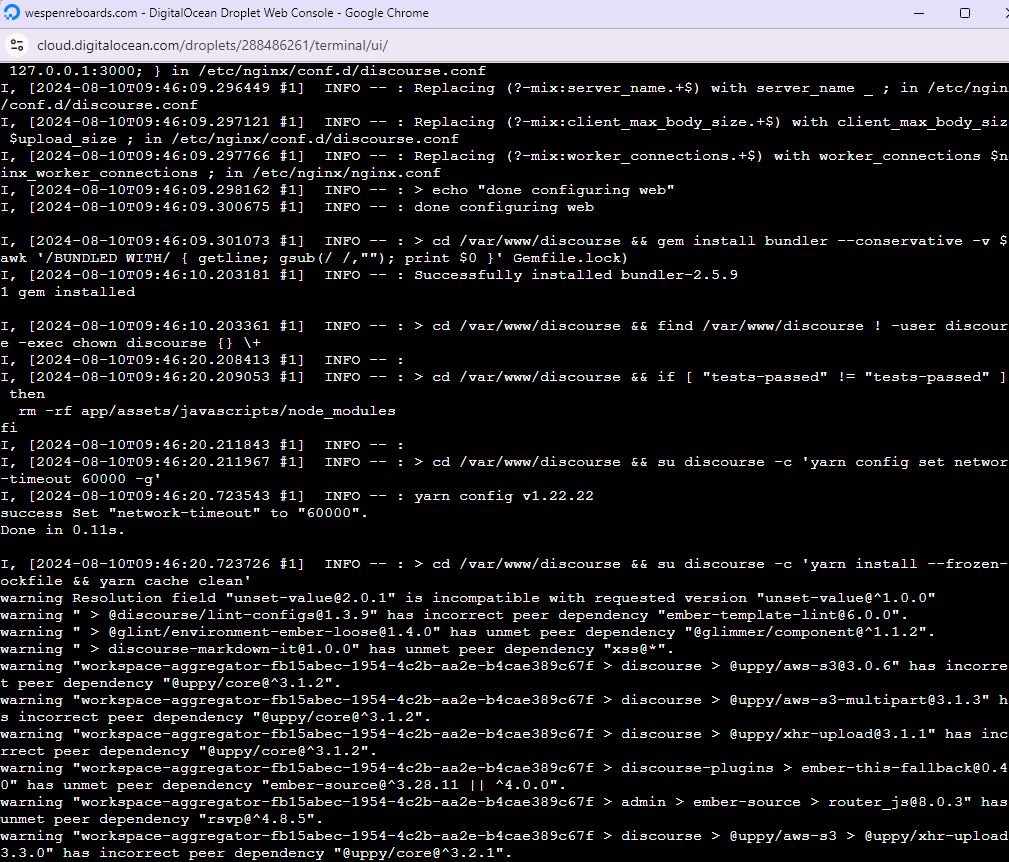Click the discourse-markdown-it@1.0.0 warning line
1009x862 pixels.
pyautogui.click(x=337, y=649)
